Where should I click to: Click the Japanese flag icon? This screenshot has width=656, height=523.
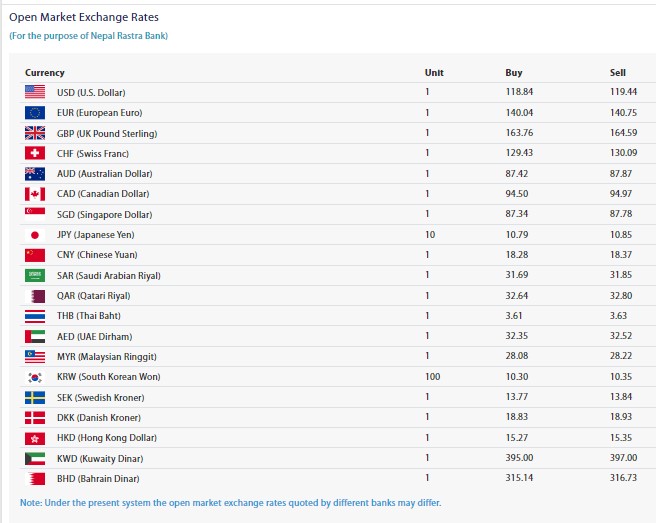click(x=35, y=235)
